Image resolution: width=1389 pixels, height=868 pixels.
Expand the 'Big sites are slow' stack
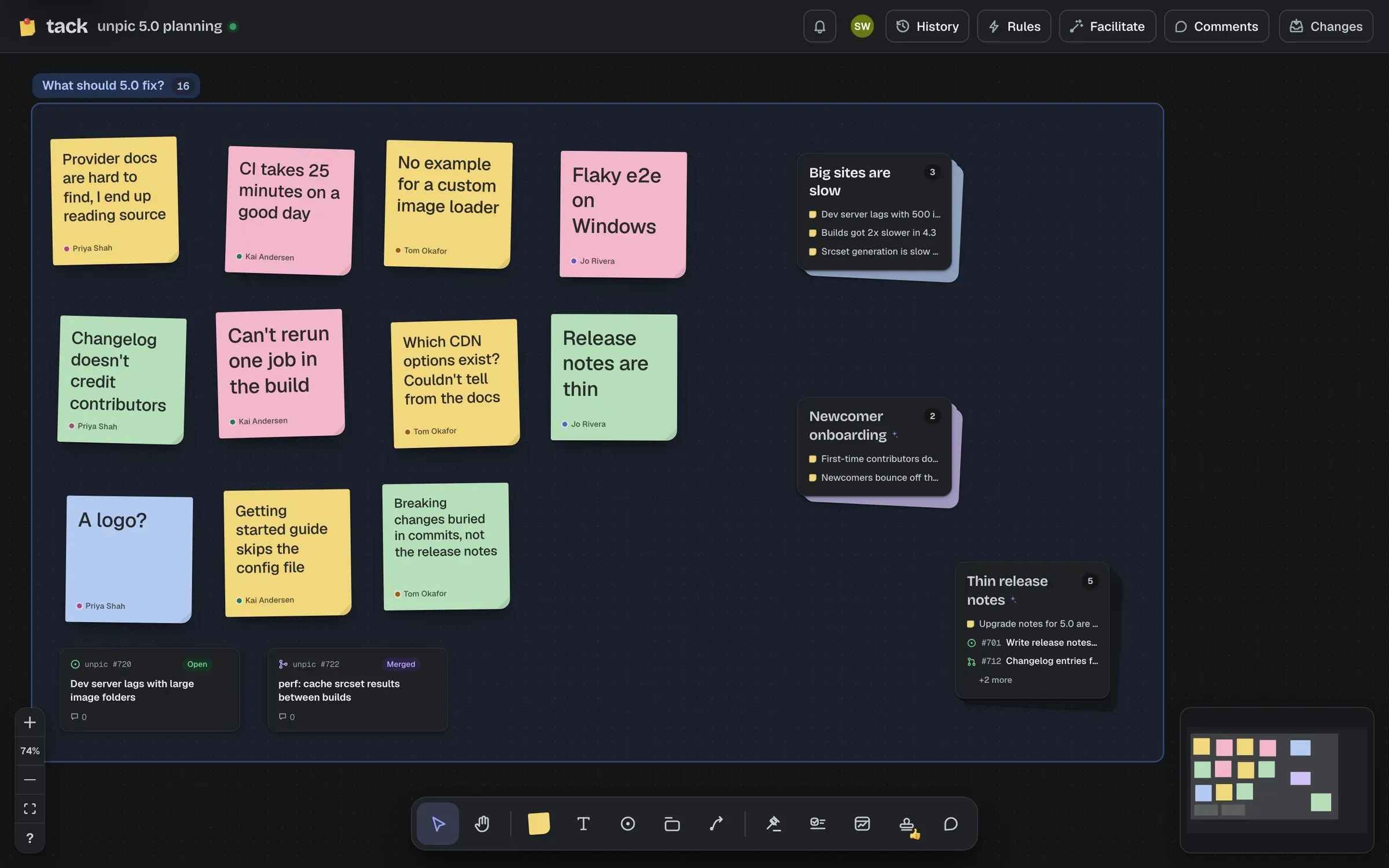[874, 211]
